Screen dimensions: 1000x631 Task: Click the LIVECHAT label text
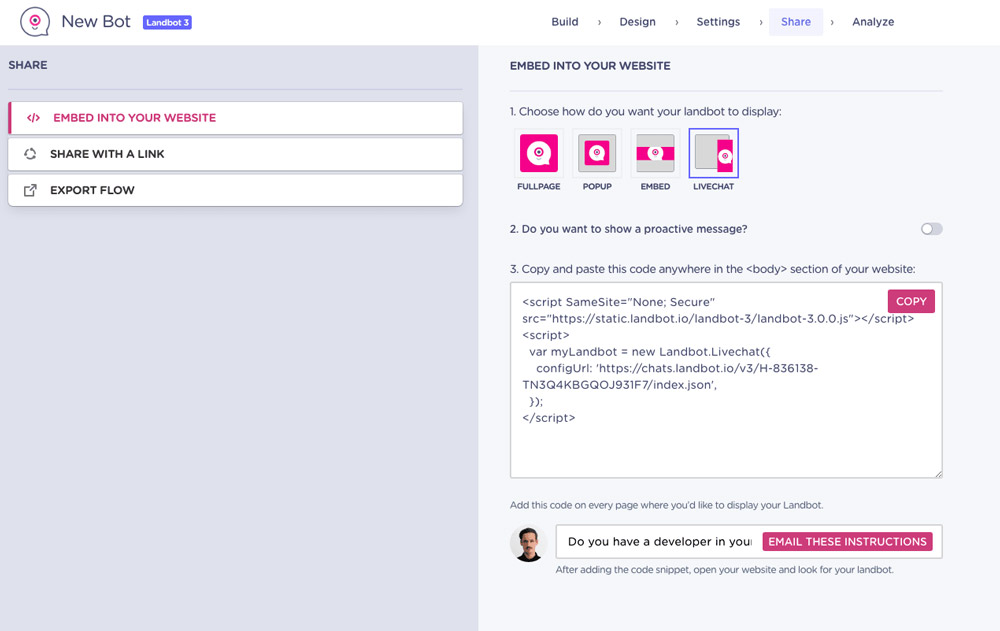(714, 186)
